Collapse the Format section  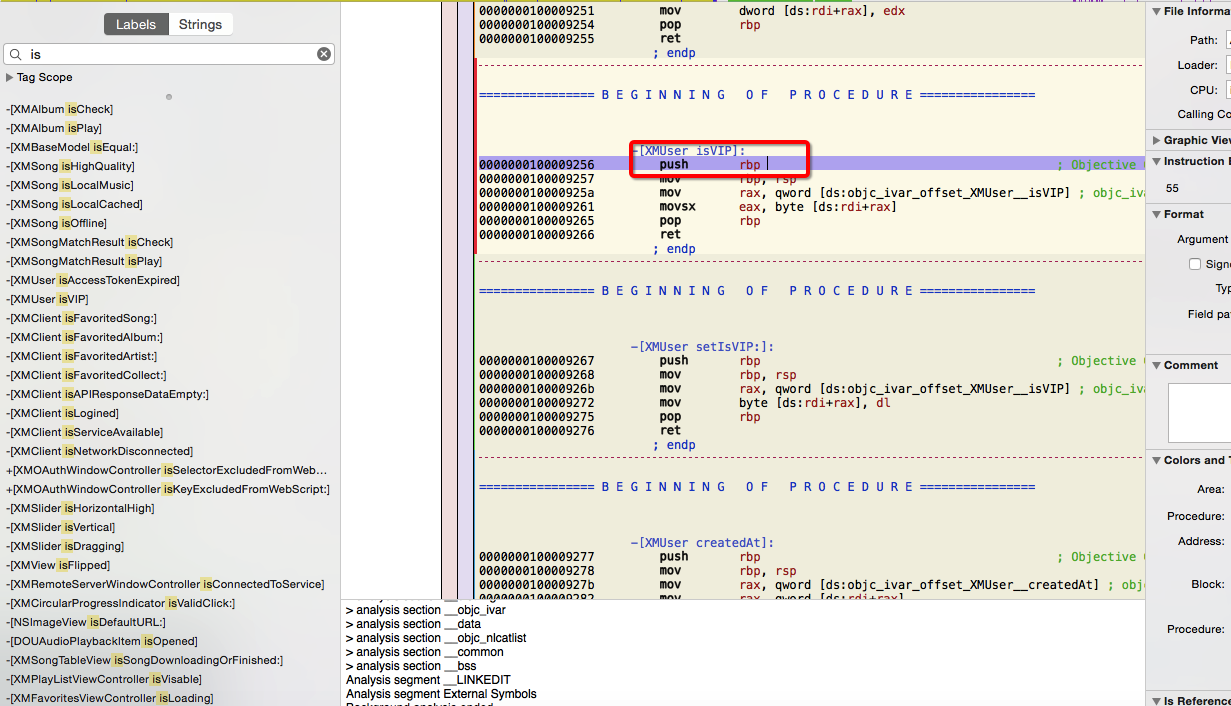coord(1156,214)
